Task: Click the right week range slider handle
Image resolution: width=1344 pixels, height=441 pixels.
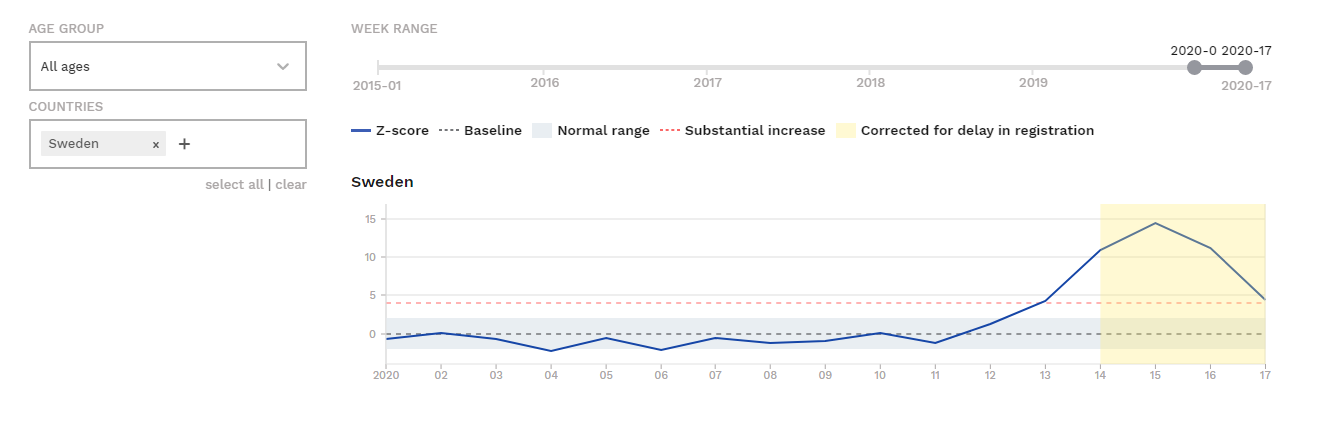Action: point(1245,68)
